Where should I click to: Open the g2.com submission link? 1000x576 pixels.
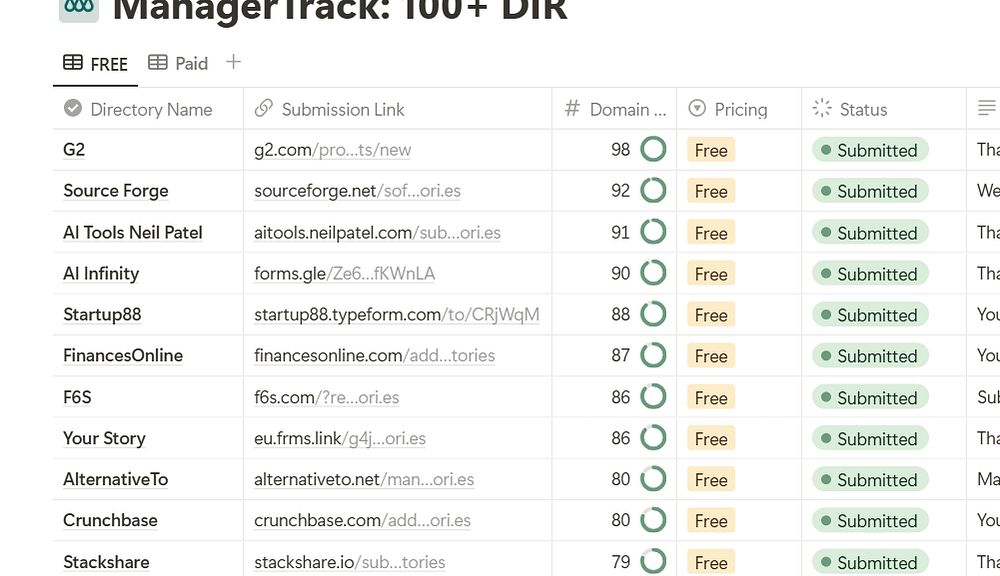[x=332, y=150]
